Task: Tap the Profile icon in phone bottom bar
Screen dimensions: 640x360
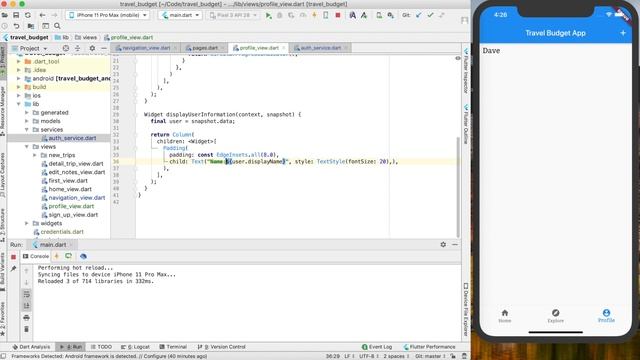Action: coord(606,316)
